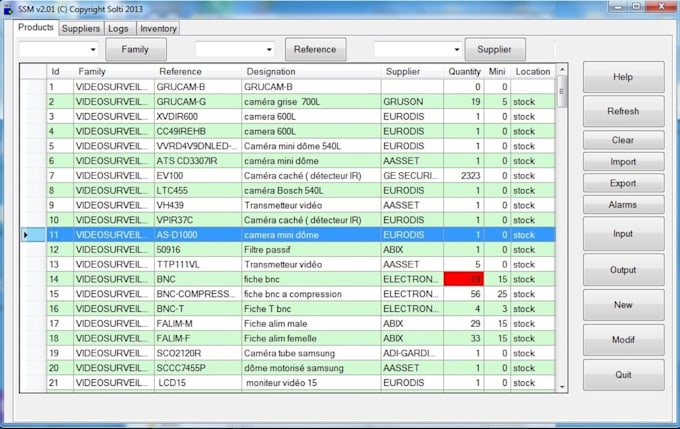Select reference cell EV100
This screenshot has width=680, height=429.
point(198,176)
